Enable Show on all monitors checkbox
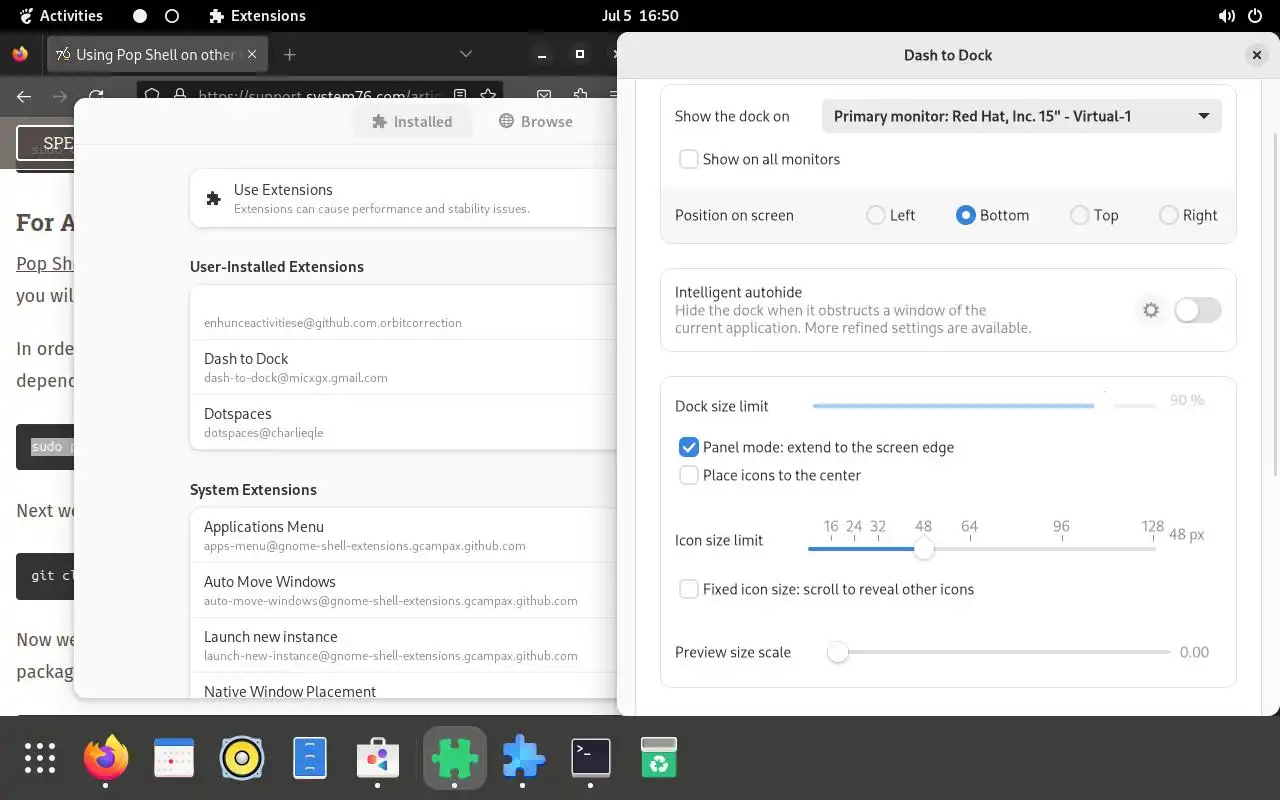This screenshot has width=1280, height=800. coord(689,159)
